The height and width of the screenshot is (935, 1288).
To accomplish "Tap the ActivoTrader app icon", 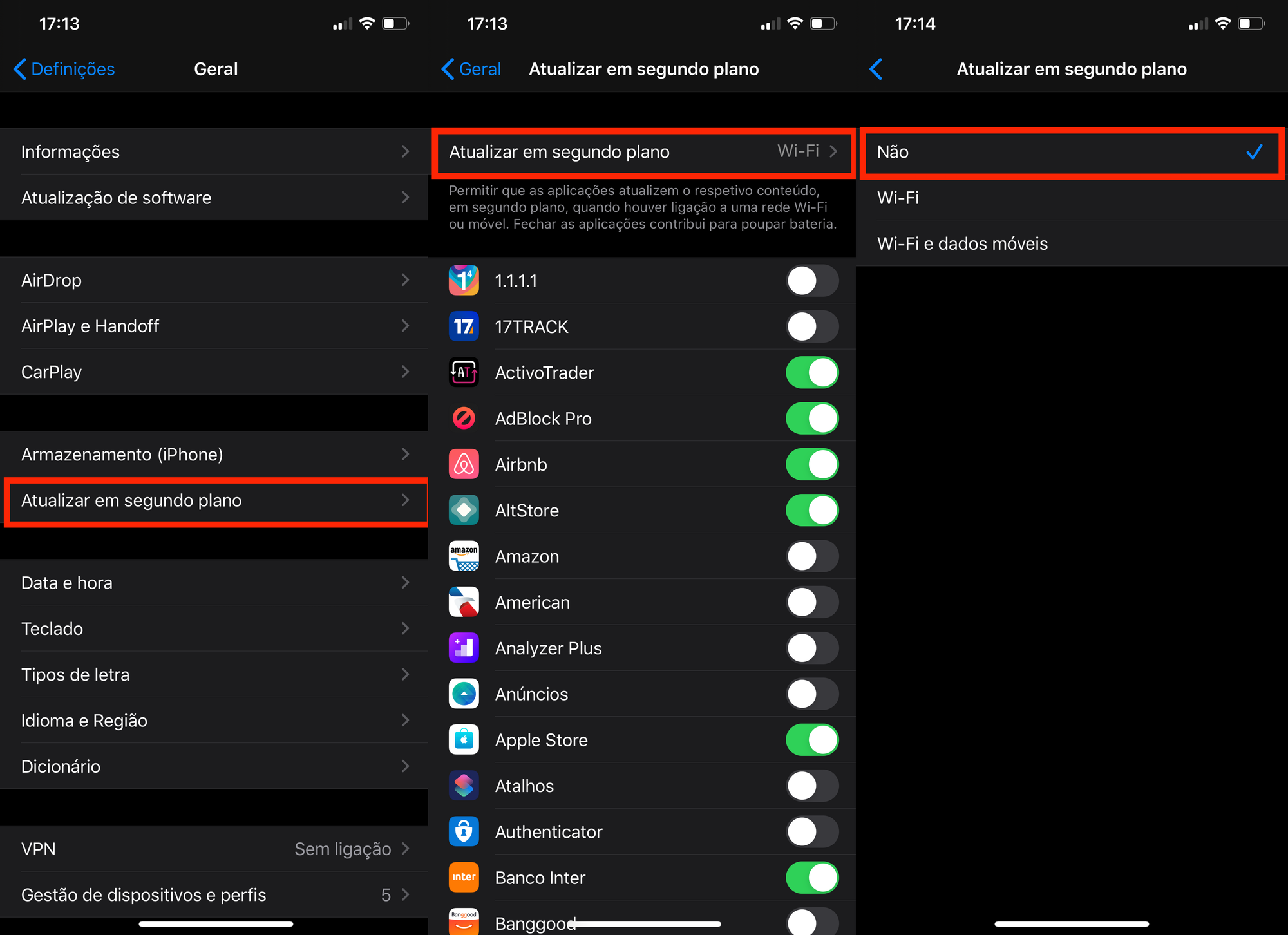I will coord(464,372).
